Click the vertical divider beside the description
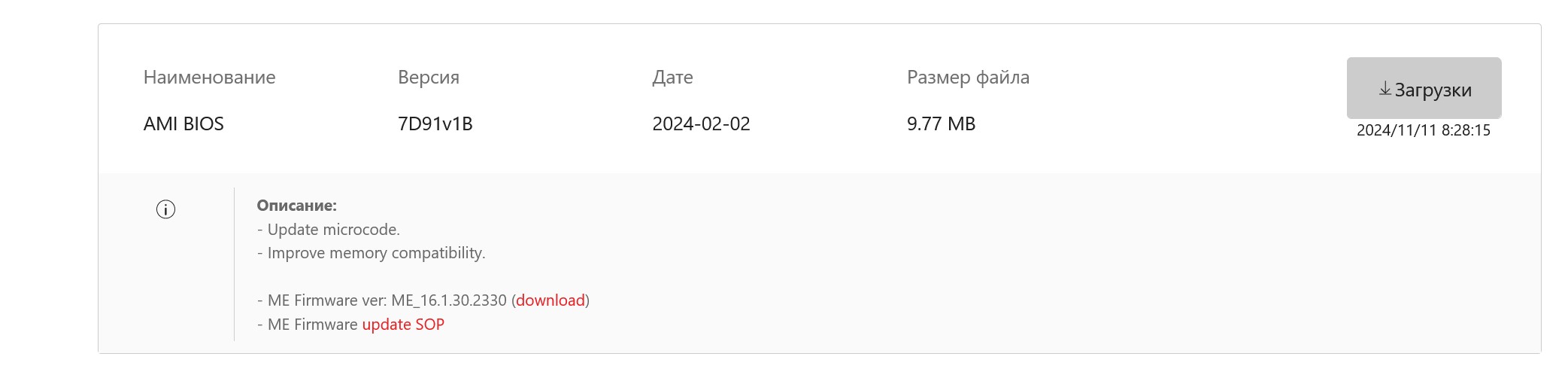1568x378 pixels. (x=234, y=264)
